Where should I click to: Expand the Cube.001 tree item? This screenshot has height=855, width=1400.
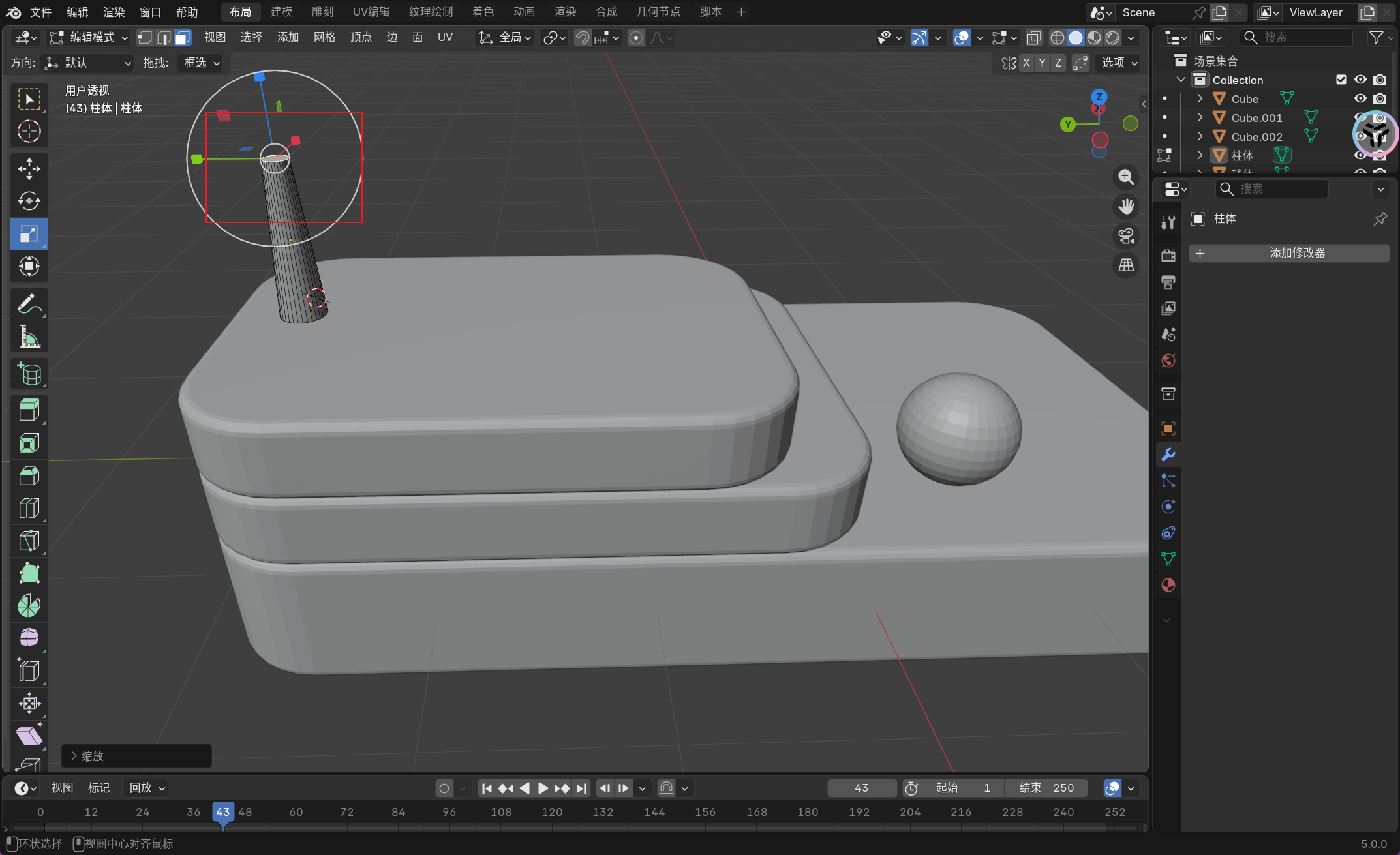tap(1200, 118)
